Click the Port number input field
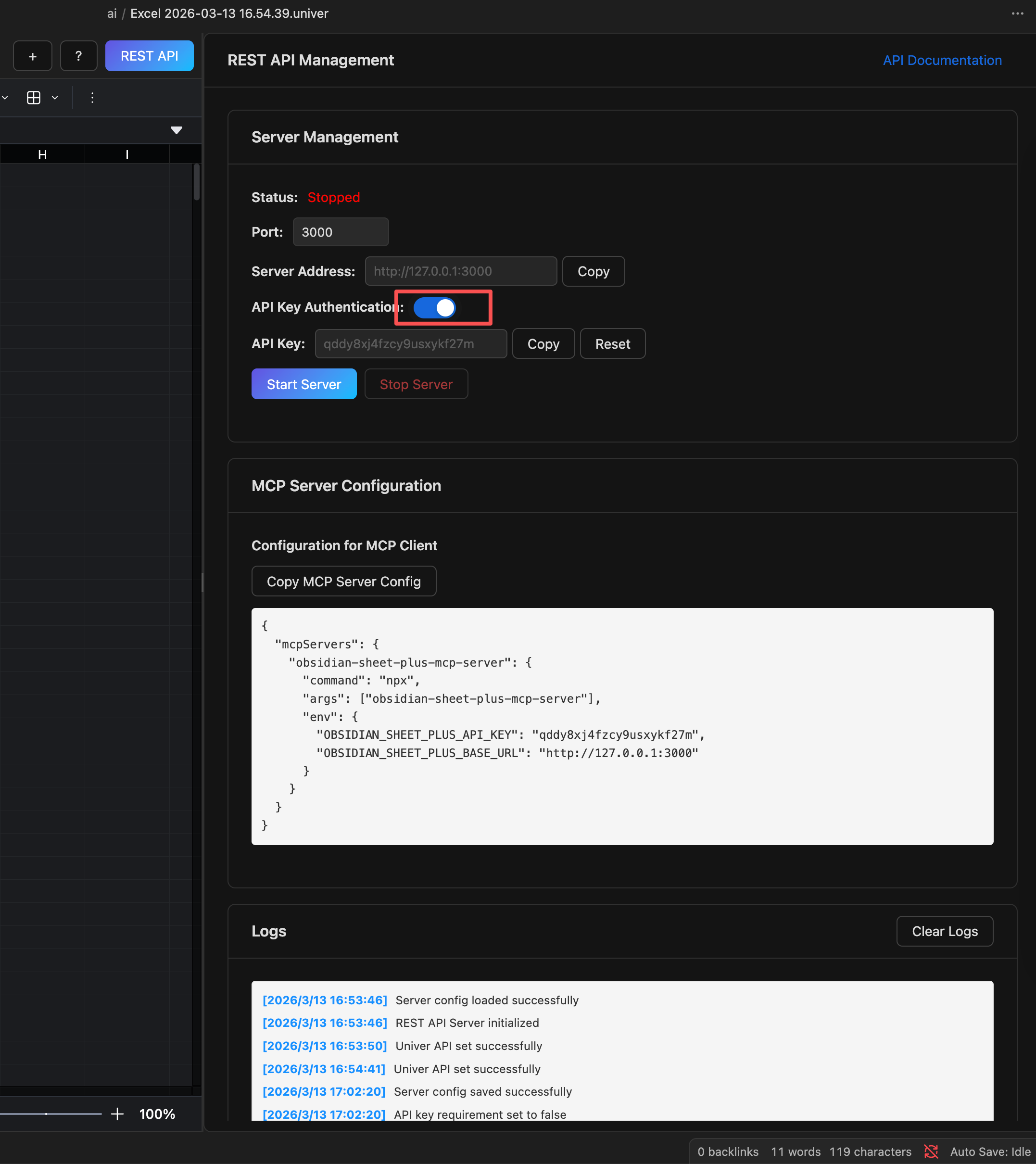 click(x=341, y=232)
